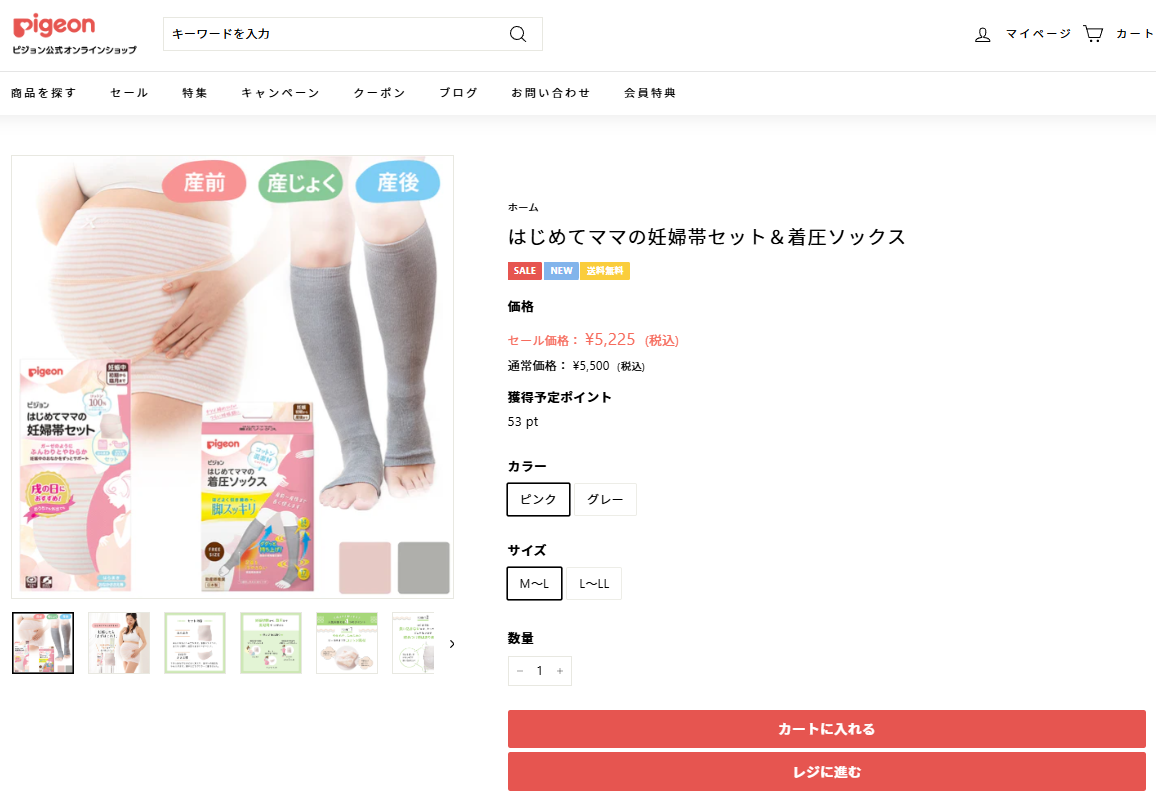This screenshot has height=795, width=1156.
Task: Show next thumbnails with the right chevron
Action: (452, 644)
